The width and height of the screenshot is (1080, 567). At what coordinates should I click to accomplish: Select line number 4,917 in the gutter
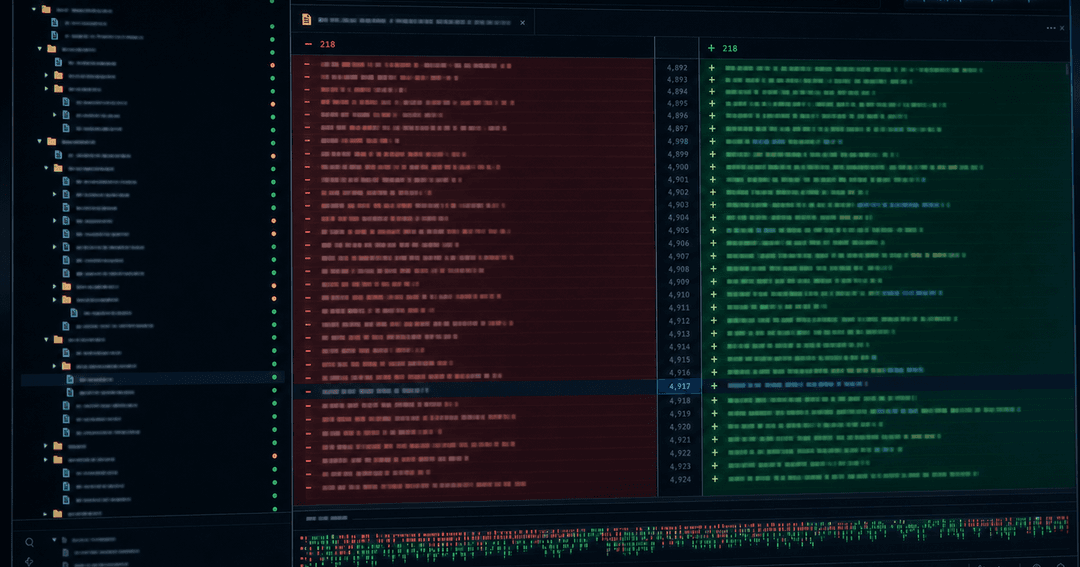pyautogui.click(x=679, y=386)
